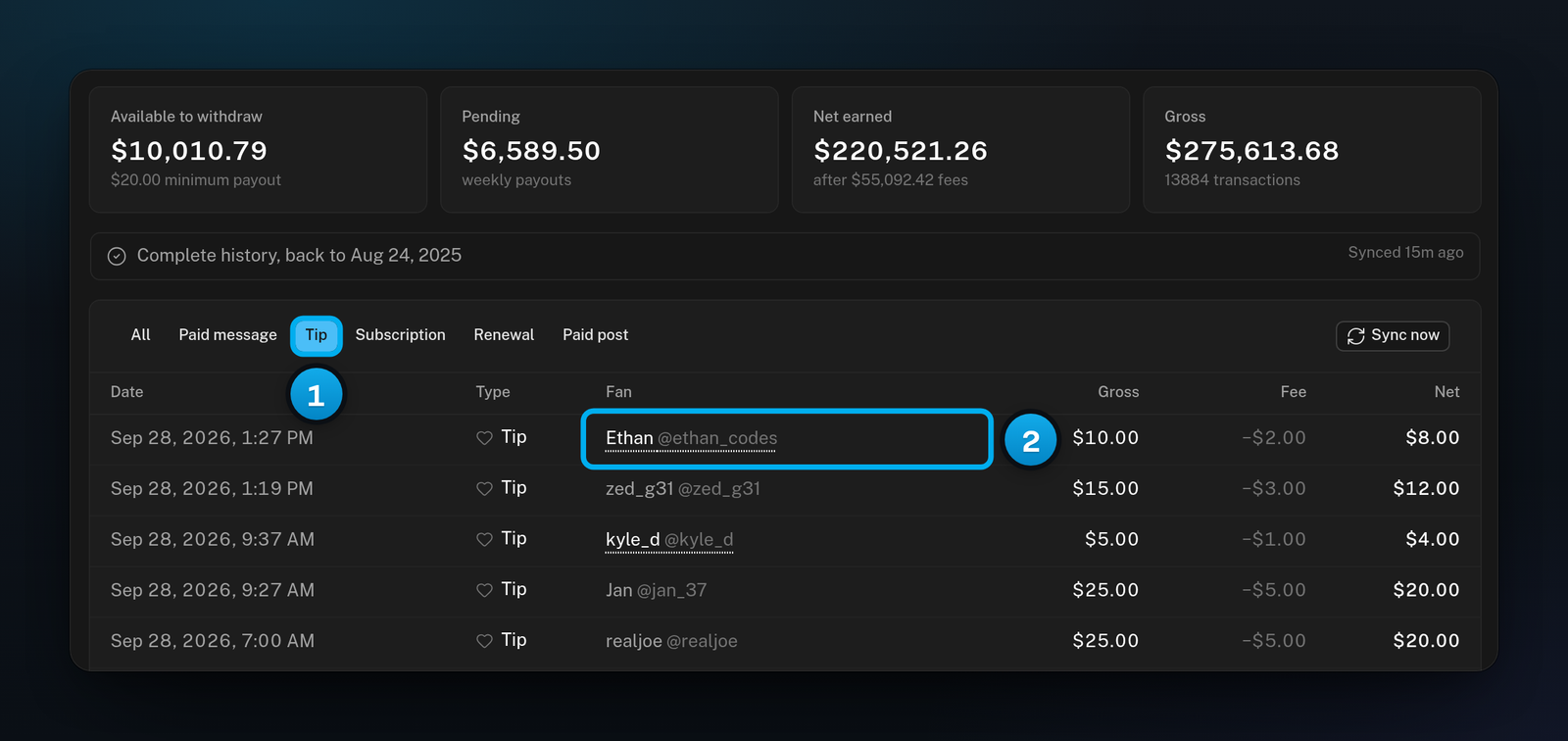Click the heart icon in the 1:19 PM row
The width and height of the screenshot is (1568, 741).
pos(484,489)
